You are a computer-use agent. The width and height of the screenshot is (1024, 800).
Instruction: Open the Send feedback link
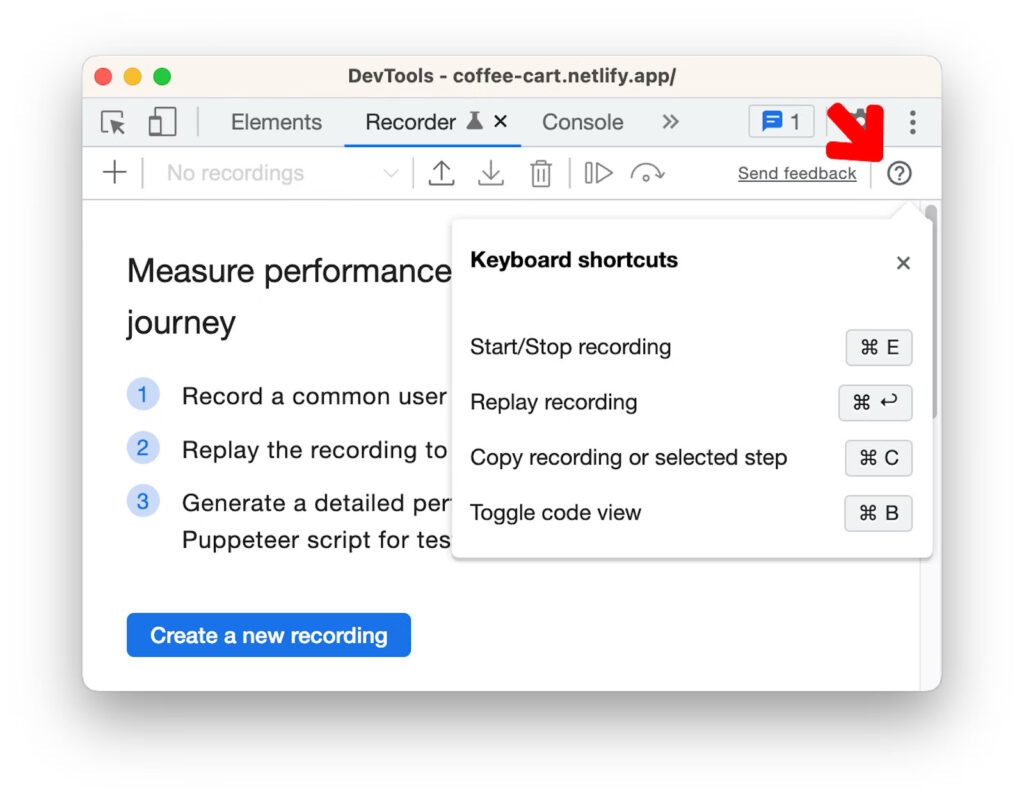pos(797,172)
